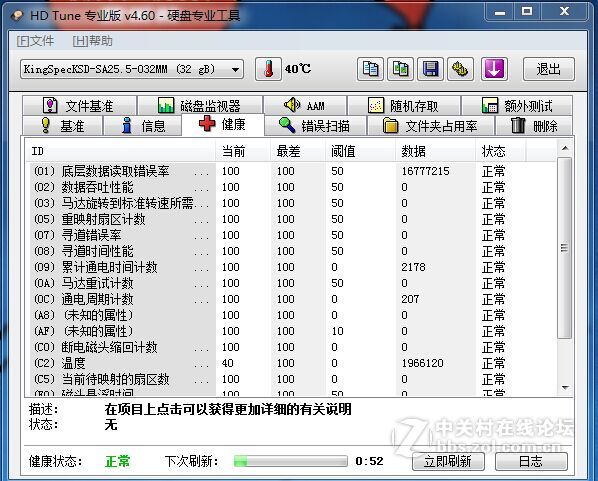Viewport: 598px width, 481px height.
Task: Switch to the 额外测试 tab
Action: pyautogui.click(x=517, y=106)
